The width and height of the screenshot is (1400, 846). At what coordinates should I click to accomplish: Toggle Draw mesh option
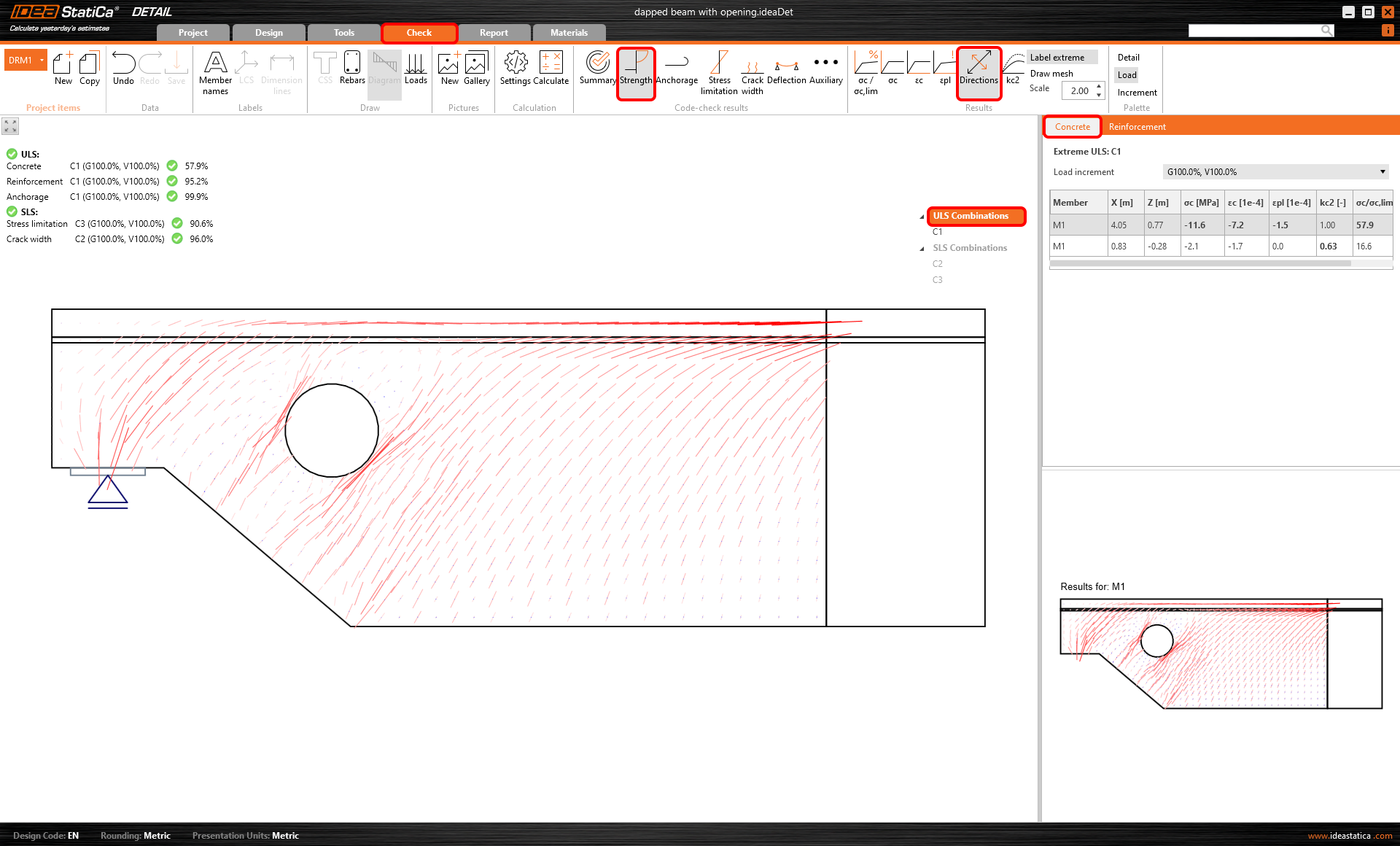click(1051, 74)
